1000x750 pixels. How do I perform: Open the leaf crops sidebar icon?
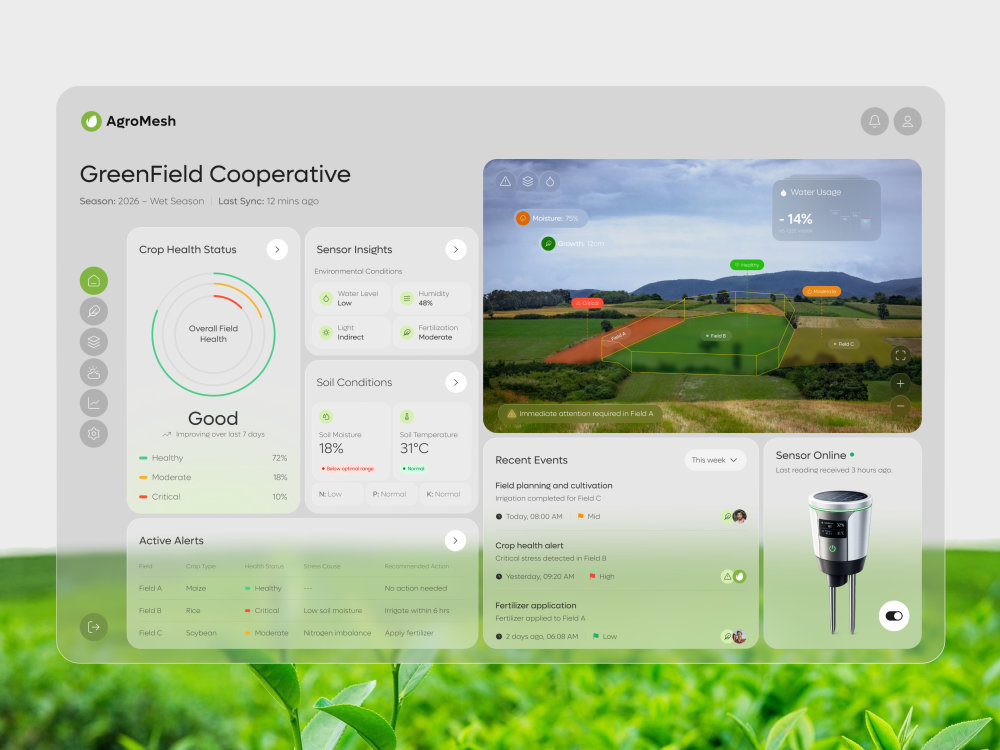pyautogui.click(x=94, y=311)
